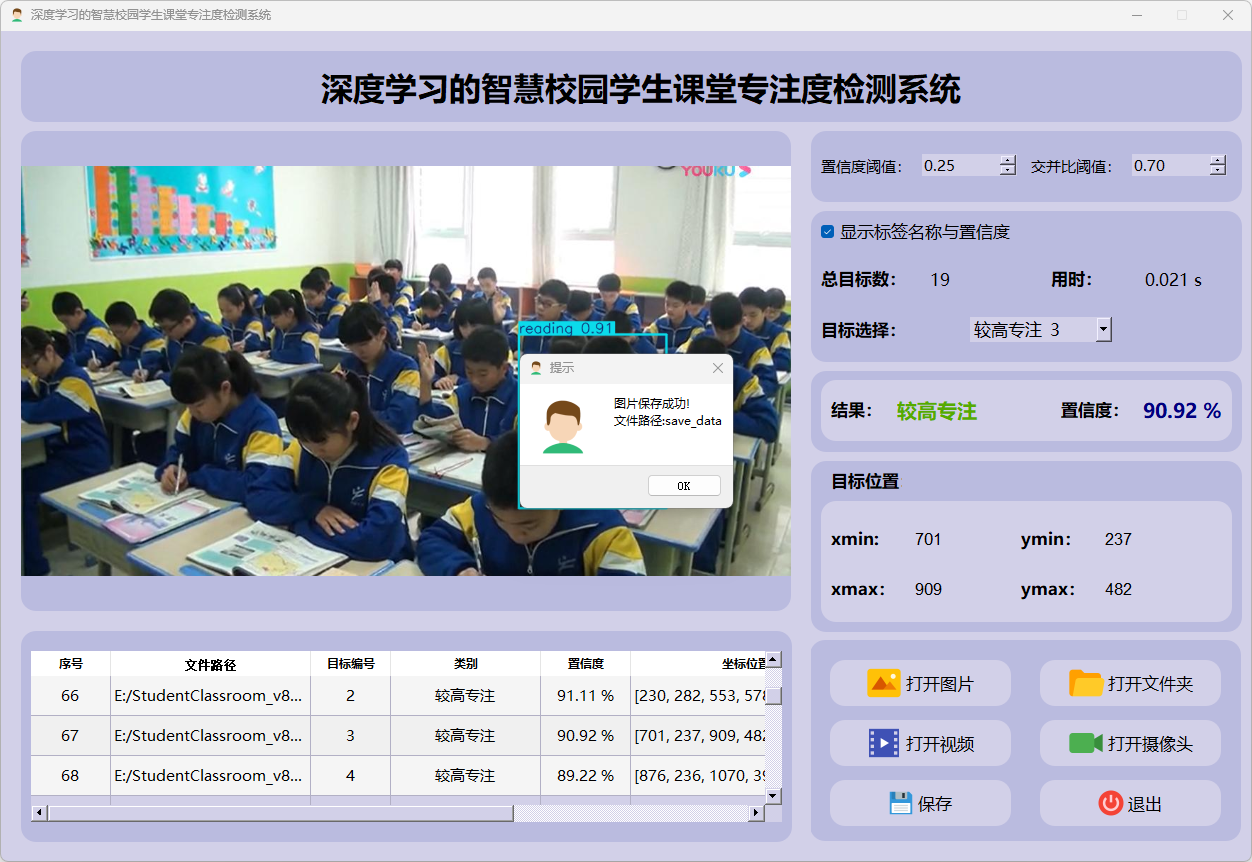Click the 保存 button label
This screenshot has width=1252, height=862.
[x=935, y=804]
